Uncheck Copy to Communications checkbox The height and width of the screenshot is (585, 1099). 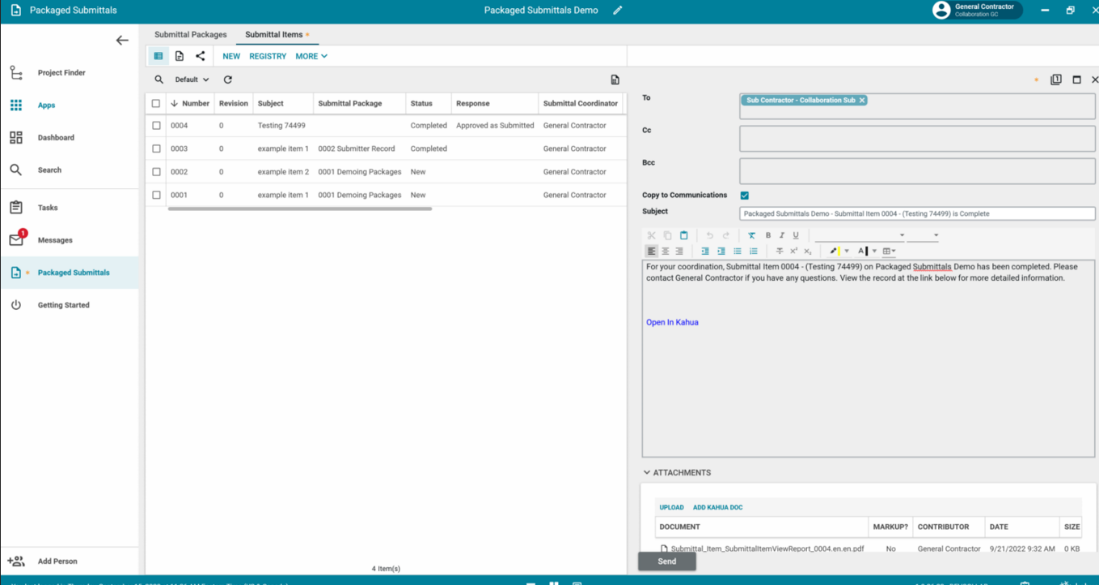click(744, 195)
